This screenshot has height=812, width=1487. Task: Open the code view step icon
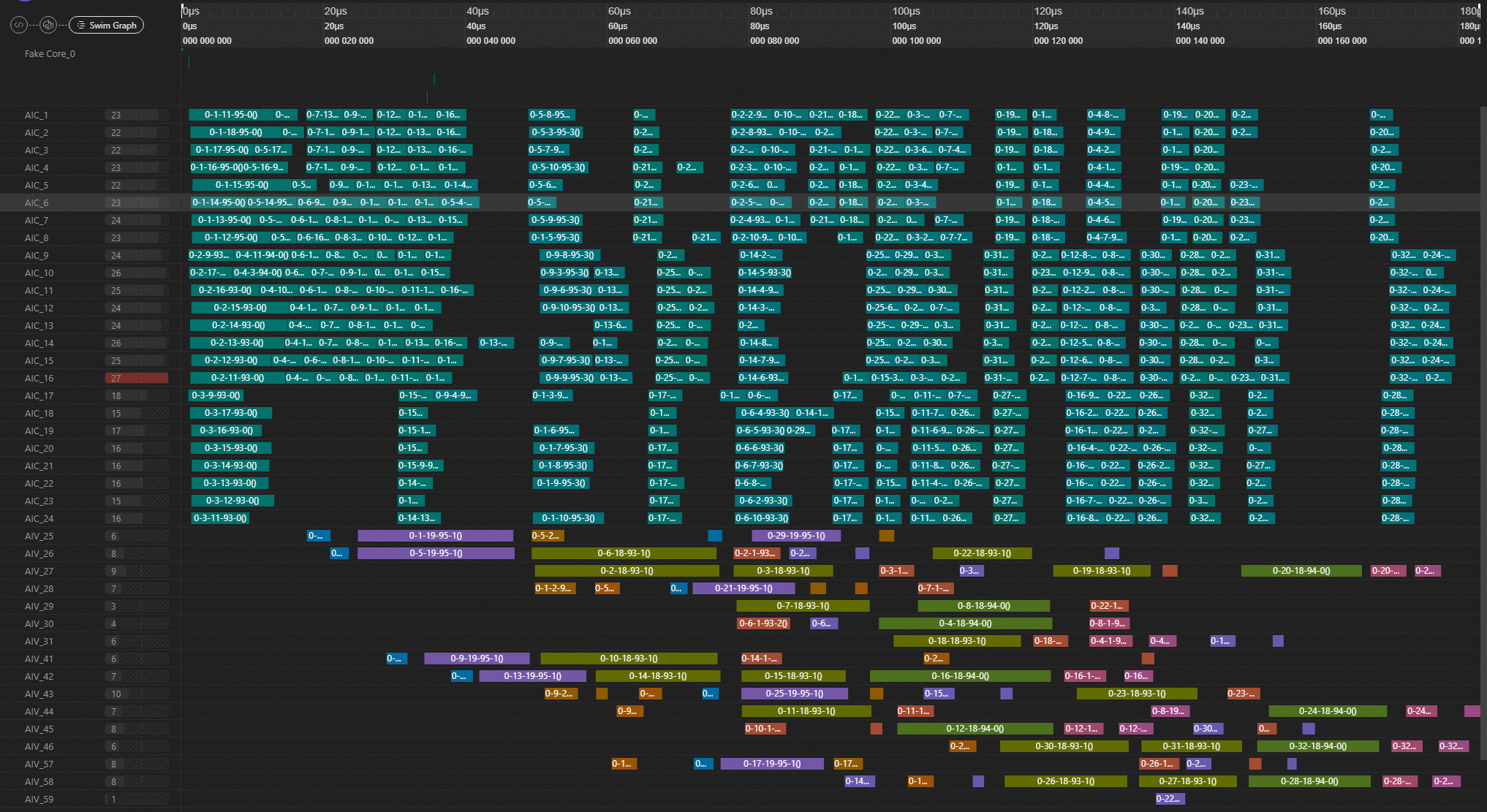pos(19,25)
